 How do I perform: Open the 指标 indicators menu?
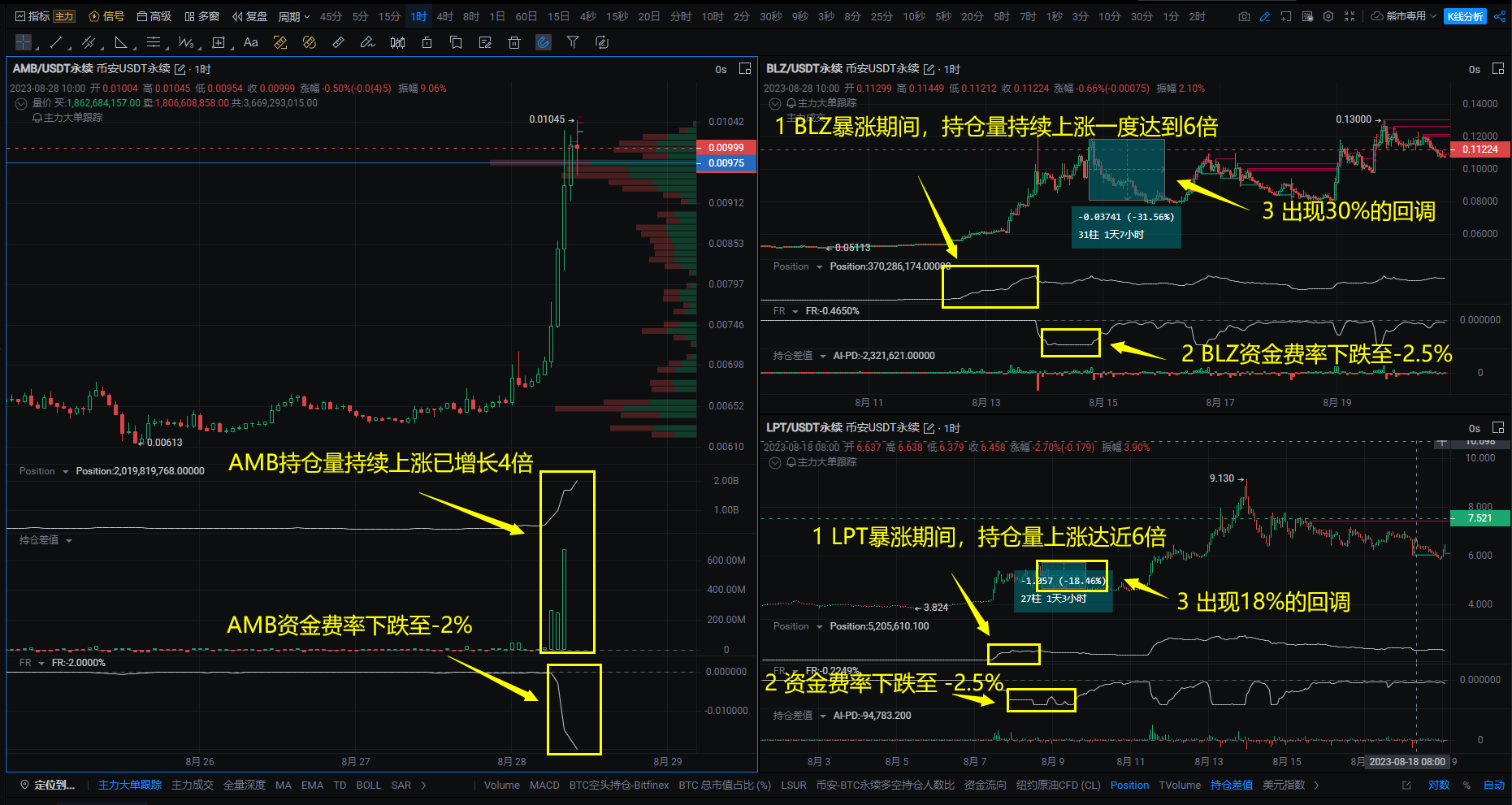pyautogui.click(x=32, y=16)
